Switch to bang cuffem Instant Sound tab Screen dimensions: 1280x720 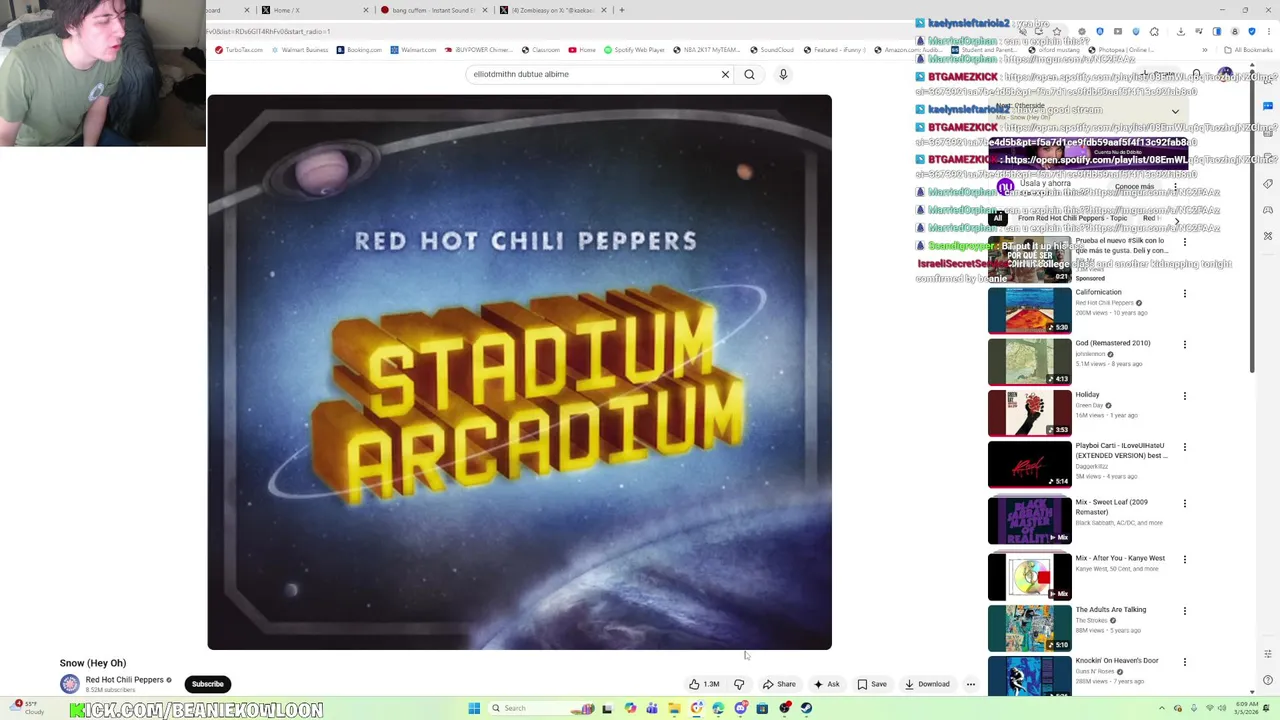pos(432,10)
